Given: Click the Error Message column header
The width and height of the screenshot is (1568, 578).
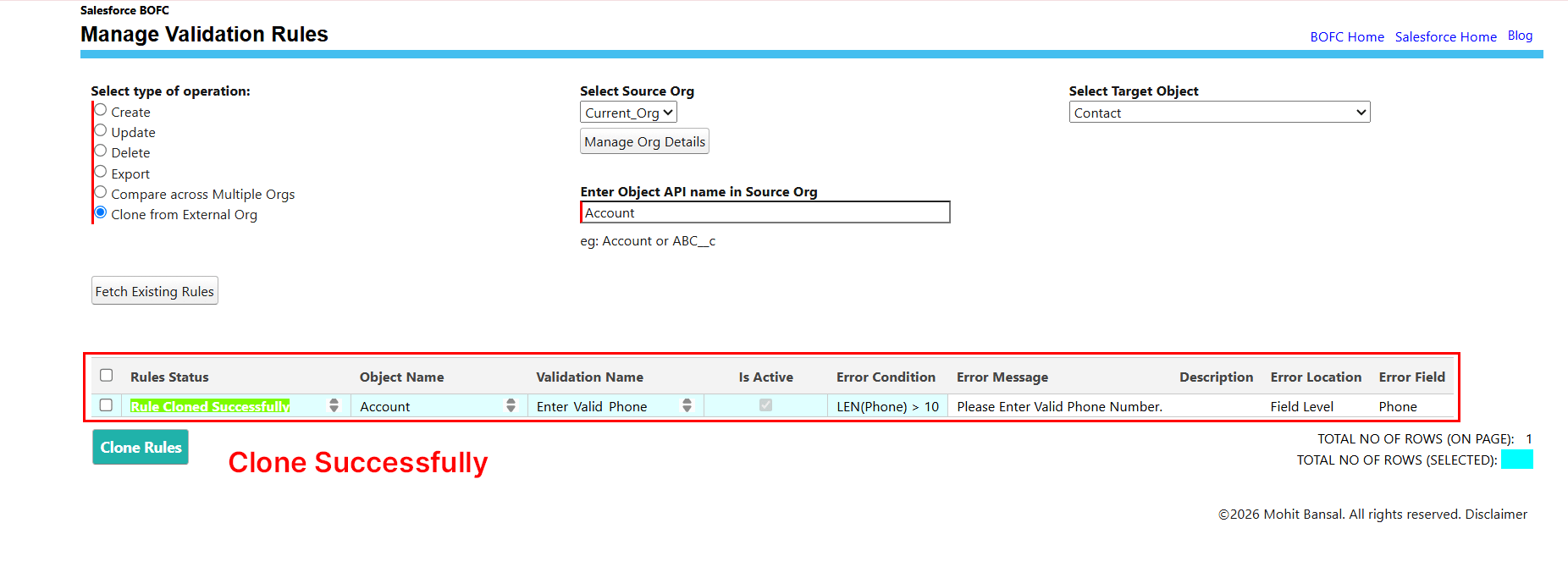Looking at the screenshot, I should point(1002,377).
